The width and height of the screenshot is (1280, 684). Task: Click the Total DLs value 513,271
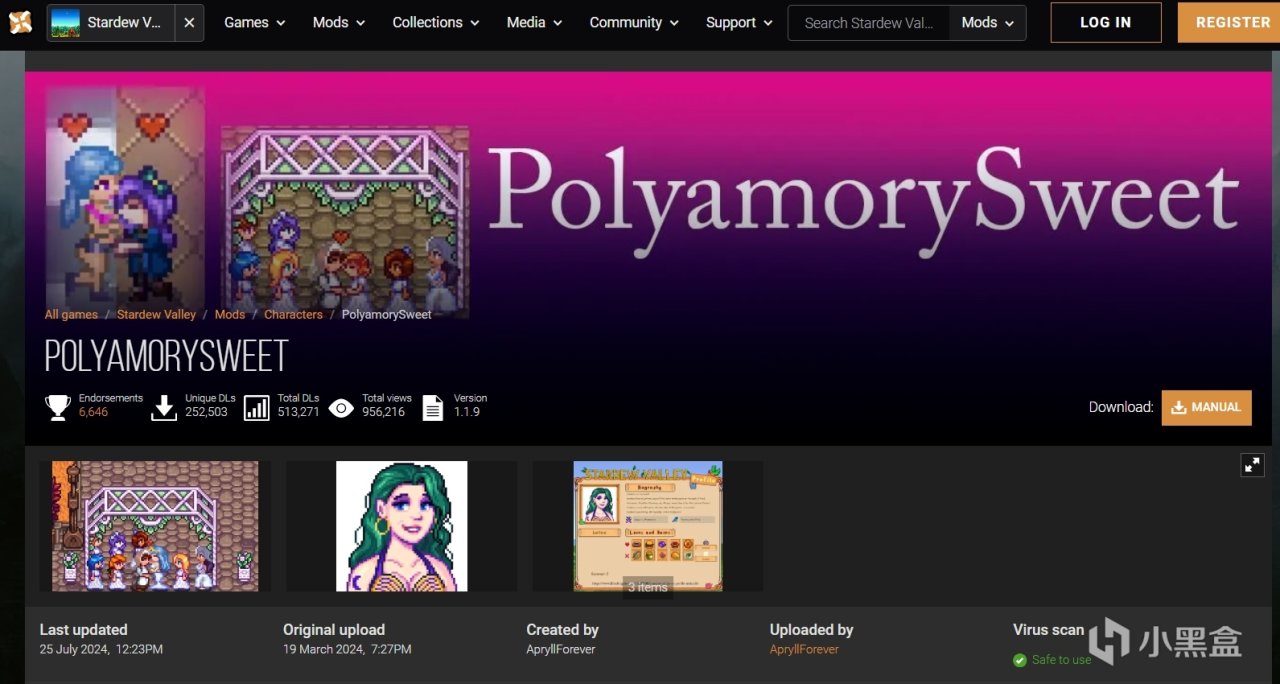[x=298, y=412]
